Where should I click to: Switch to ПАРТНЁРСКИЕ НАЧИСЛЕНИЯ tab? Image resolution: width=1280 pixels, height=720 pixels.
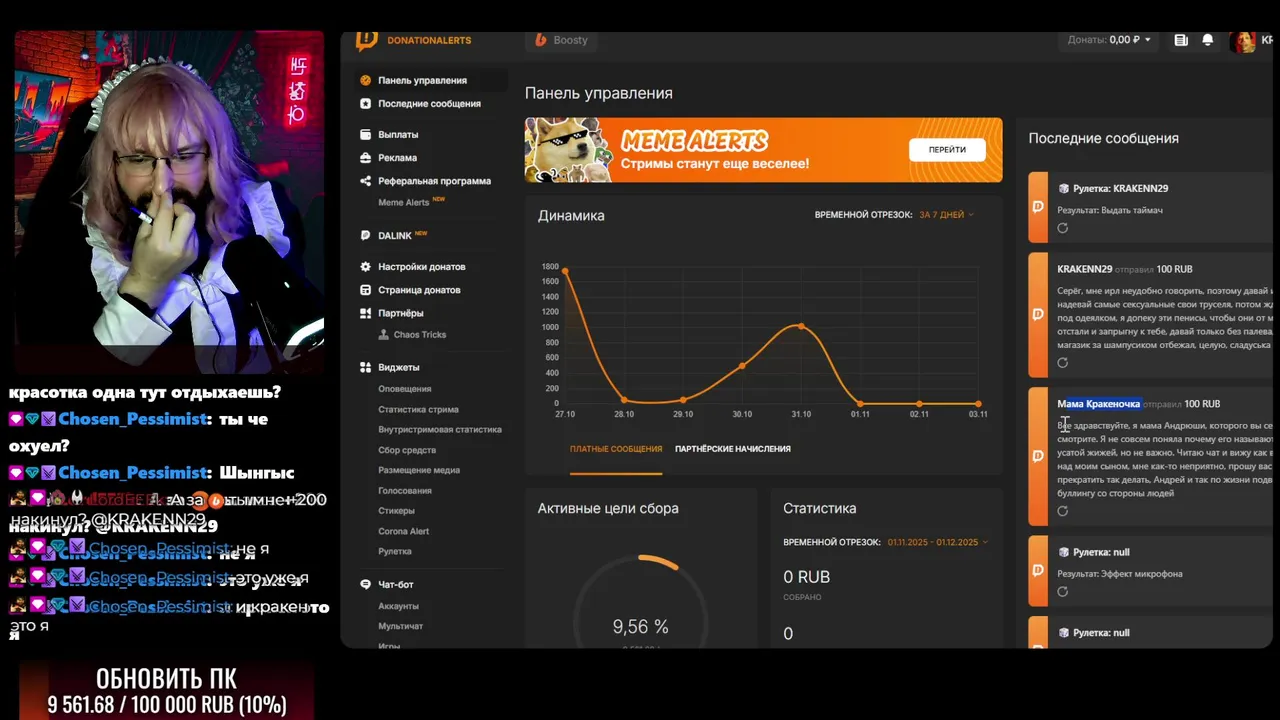[733, 449]
